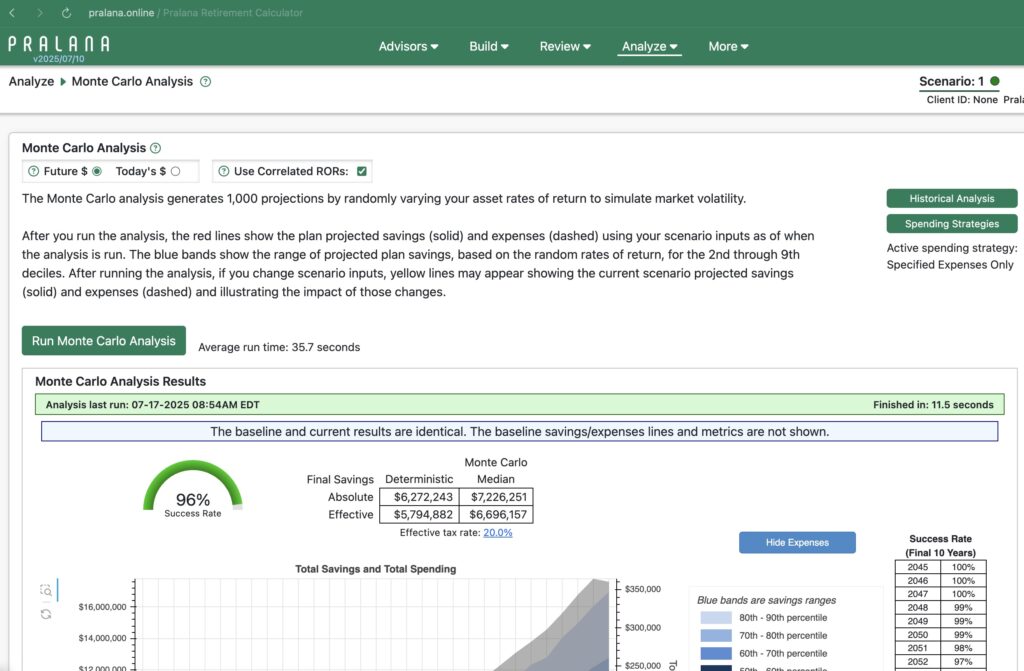Click the Client ID: None text
This screenshot has width=1024, height=671.
tap(962, 100)
